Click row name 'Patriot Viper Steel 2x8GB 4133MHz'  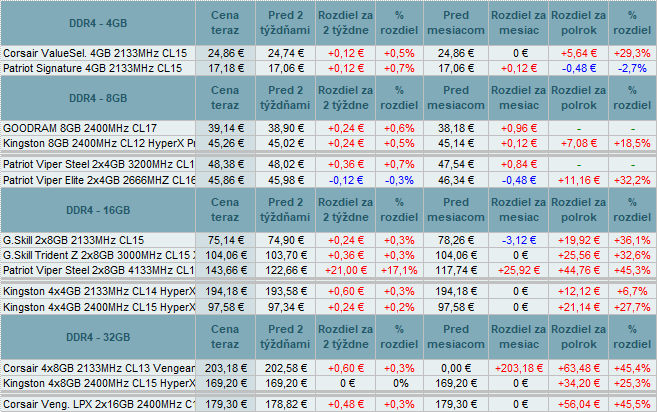click(x=98, y=270)
